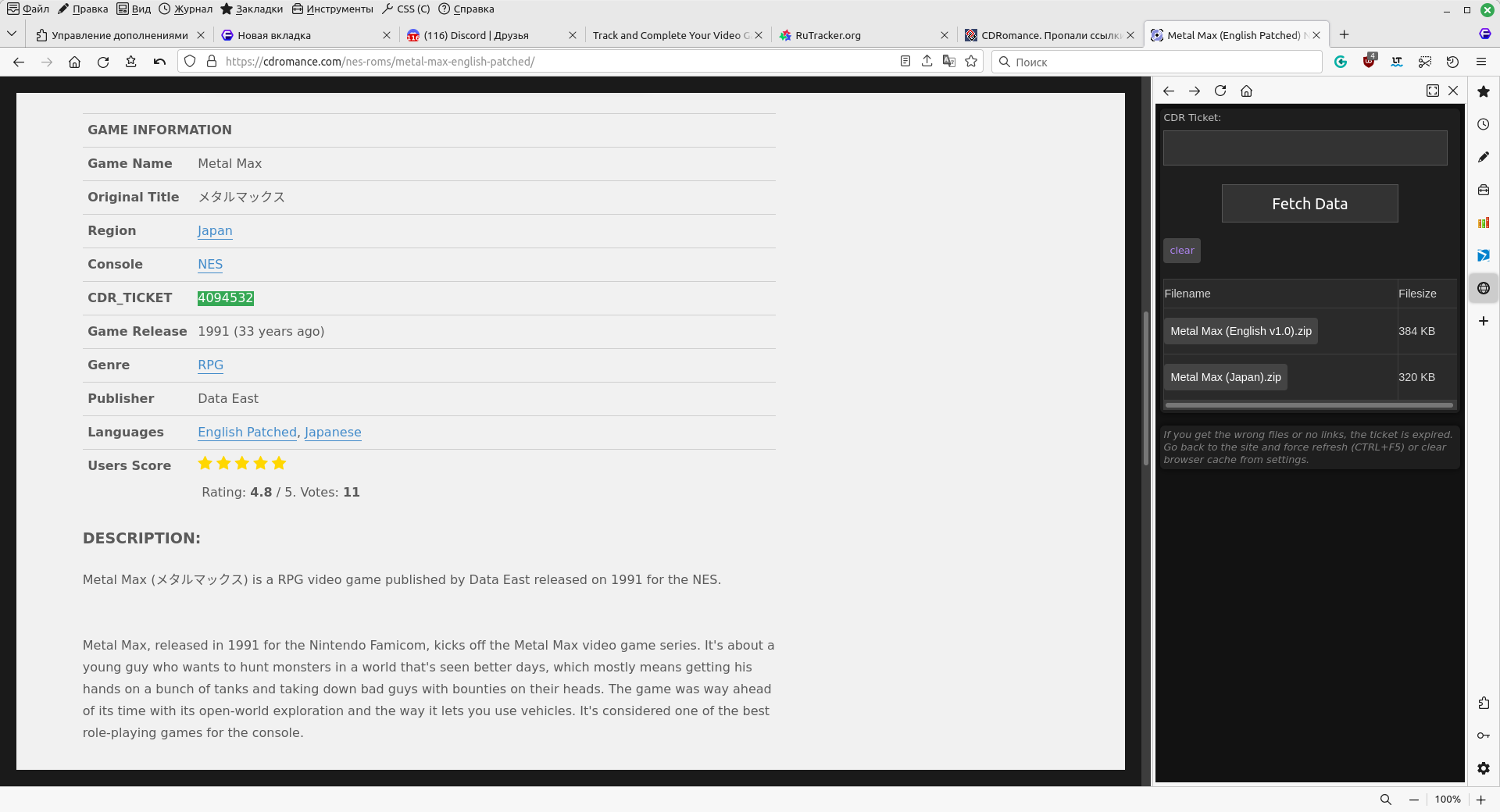Close the Metal Max tab
The image size is (1500, 812).
[x=1316, y=35]
